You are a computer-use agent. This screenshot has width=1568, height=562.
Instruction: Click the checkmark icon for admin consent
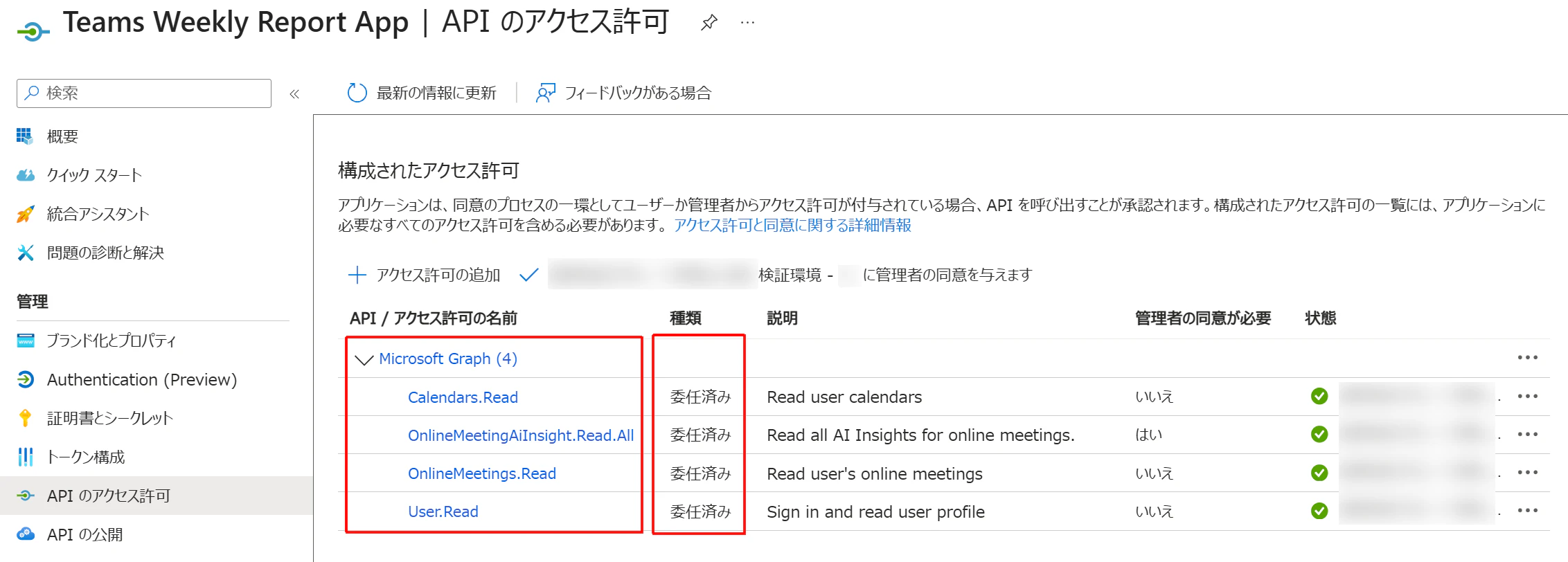pos(529,275)
